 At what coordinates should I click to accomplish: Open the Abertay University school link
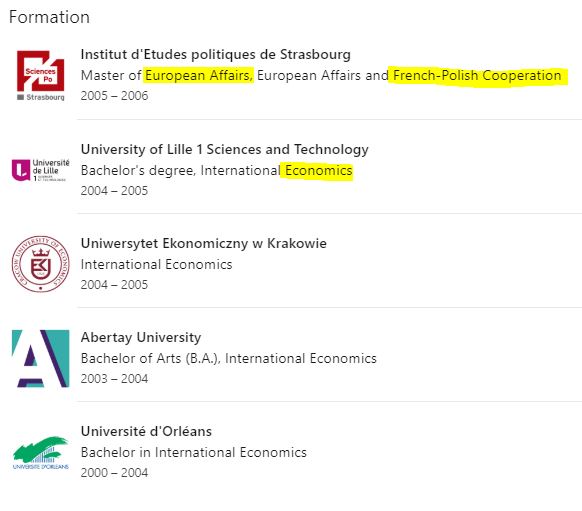[x=141, y=337]
